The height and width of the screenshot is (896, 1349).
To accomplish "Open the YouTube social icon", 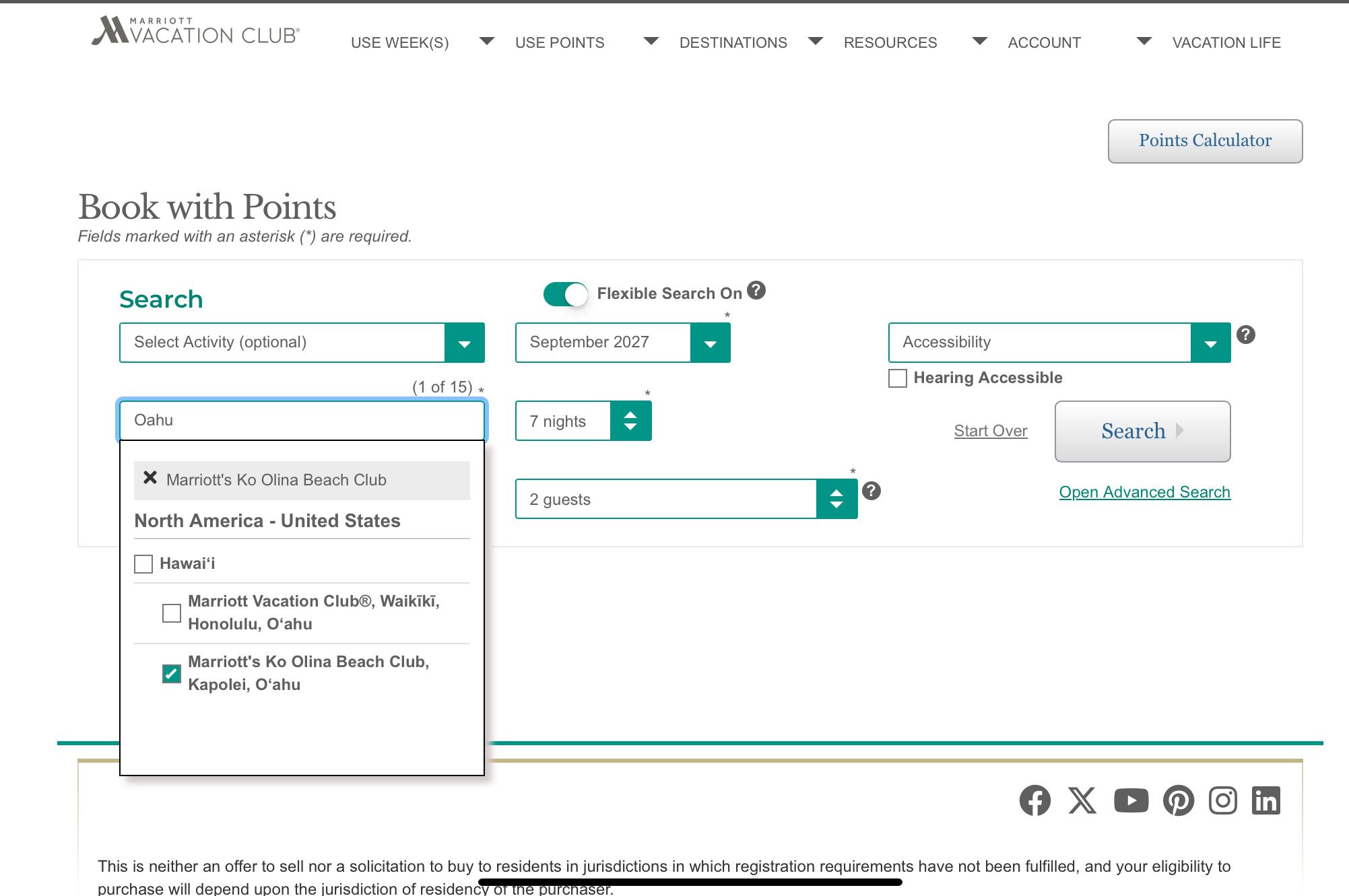I will [1131, 800].
